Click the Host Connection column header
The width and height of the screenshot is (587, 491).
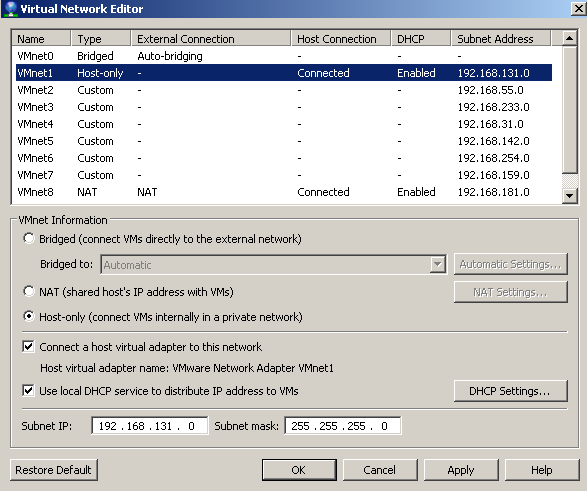pos(341,39)
